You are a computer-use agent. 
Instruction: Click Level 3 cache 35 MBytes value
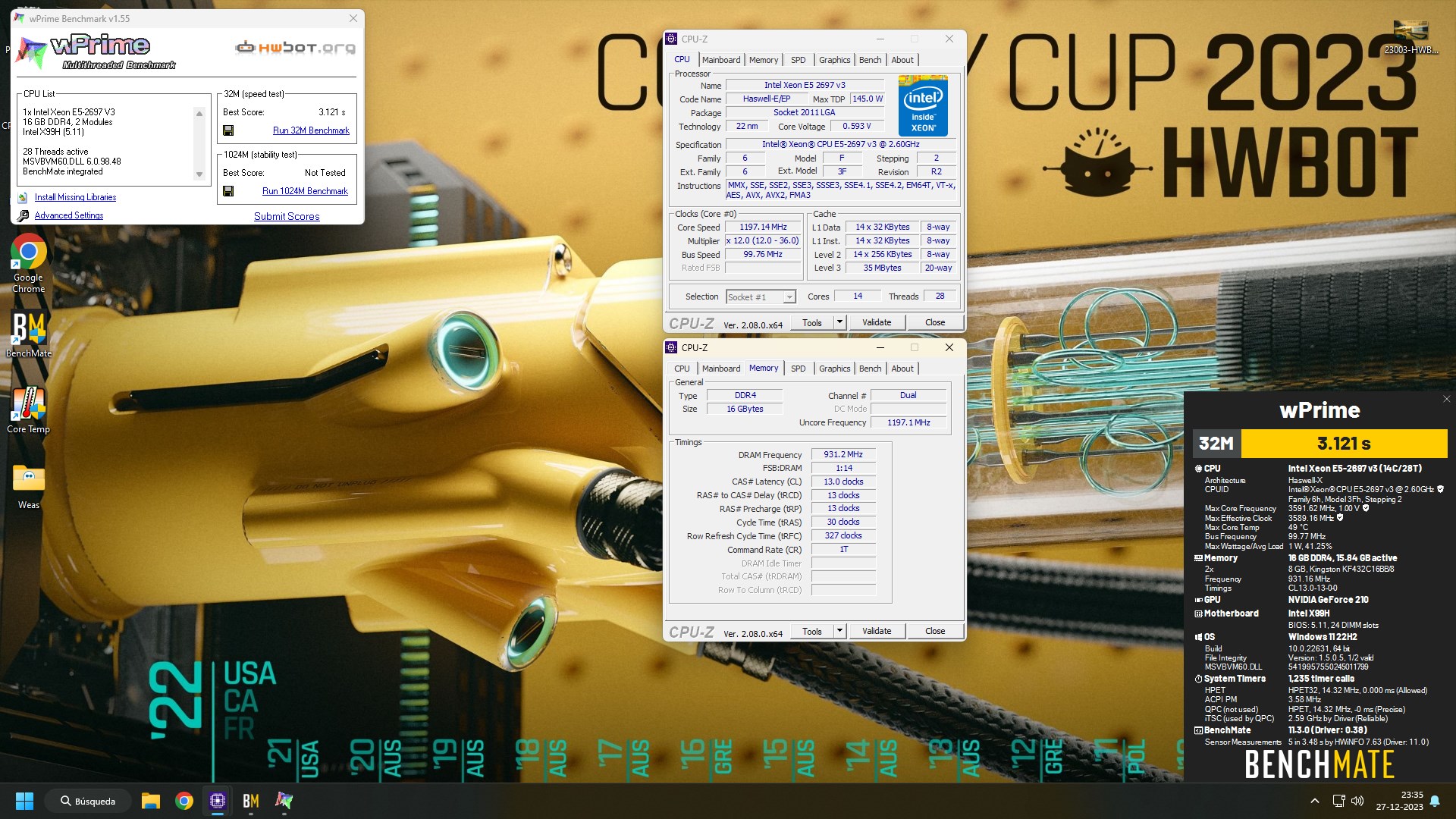(882, 268)
